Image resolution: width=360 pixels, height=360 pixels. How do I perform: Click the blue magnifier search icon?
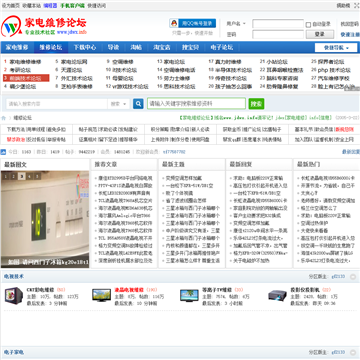click(138, 104)
